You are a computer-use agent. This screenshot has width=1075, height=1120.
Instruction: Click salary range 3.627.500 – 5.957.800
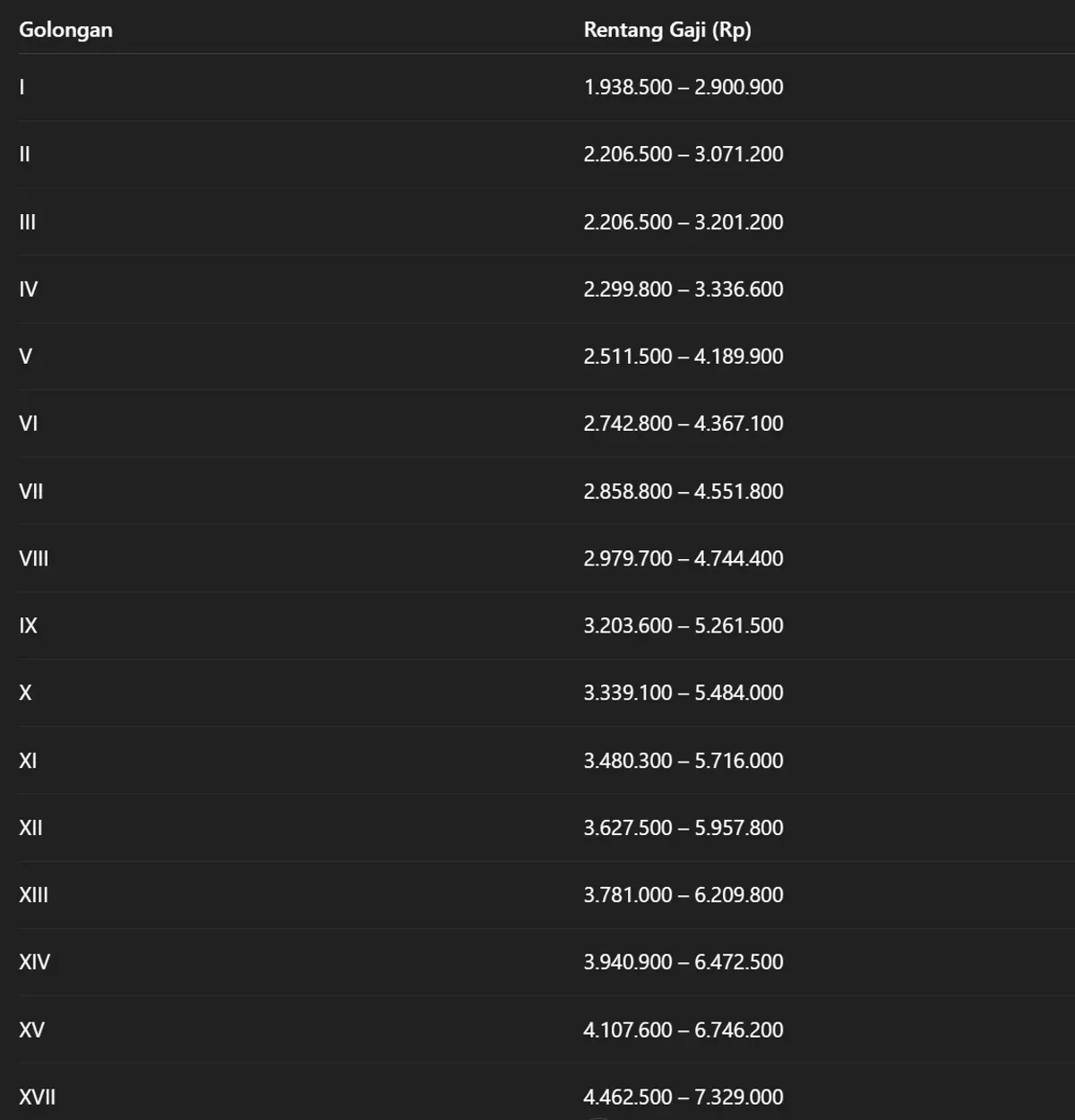[x=684, y=827]
